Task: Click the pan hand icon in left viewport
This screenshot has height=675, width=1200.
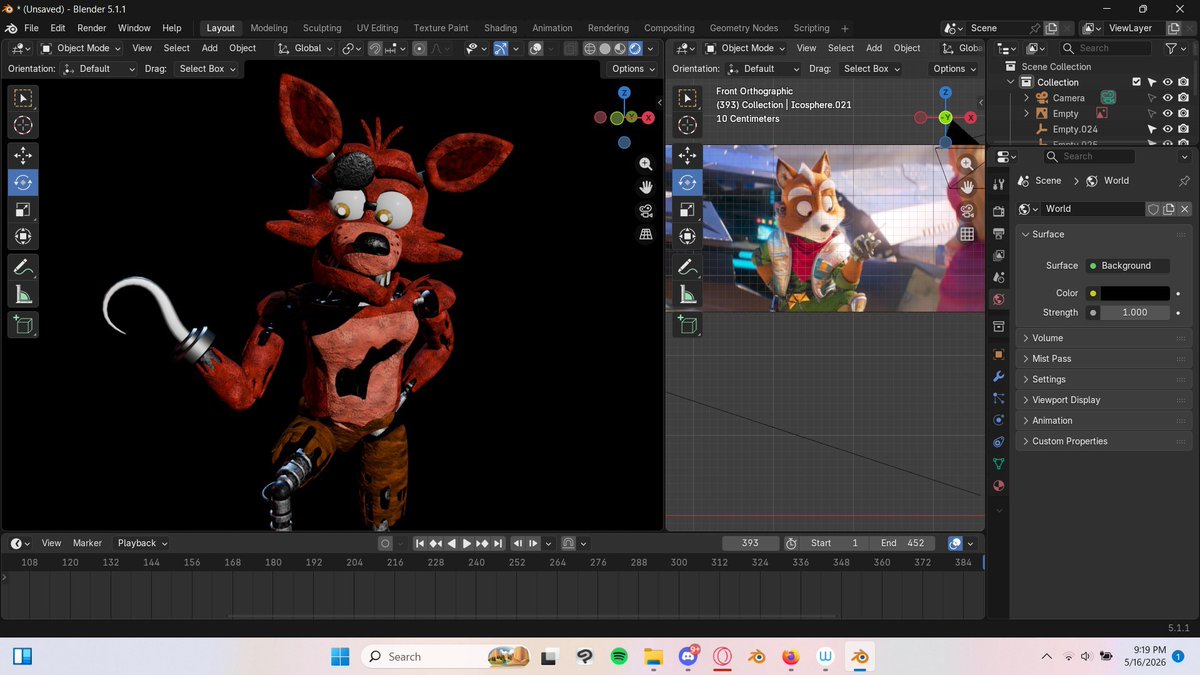Action: (646, 186)
